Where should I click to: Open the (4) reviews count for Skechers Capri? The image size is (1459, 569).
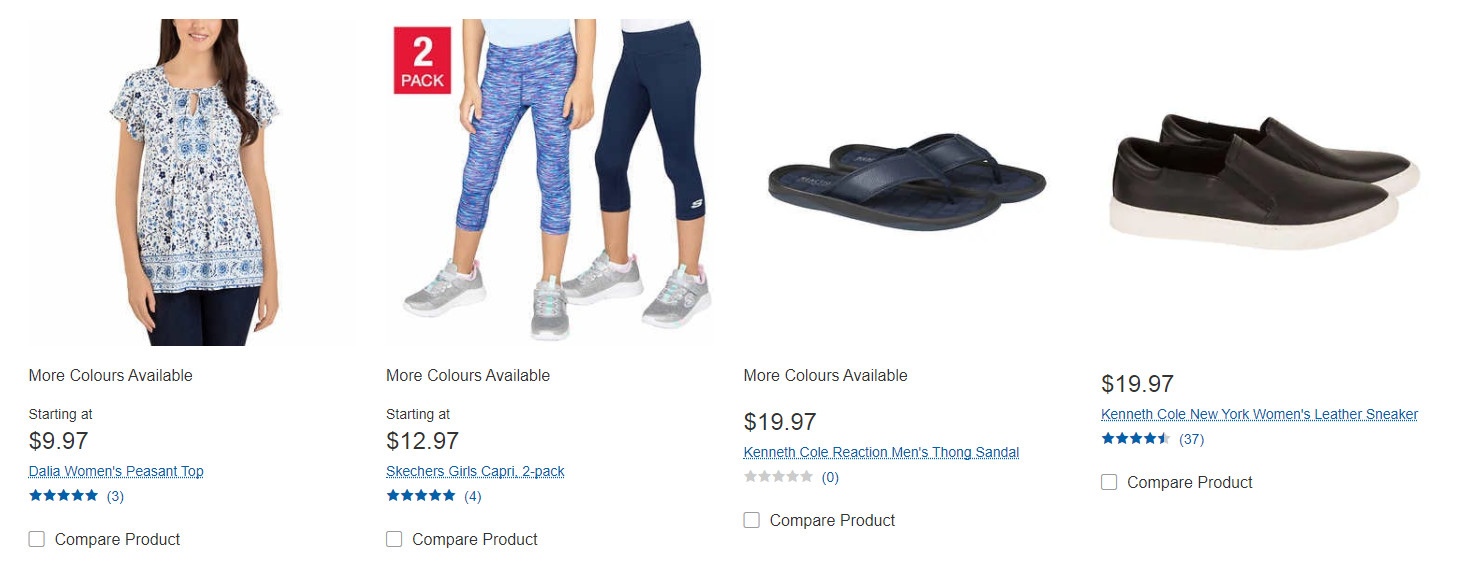coord(472,496)
